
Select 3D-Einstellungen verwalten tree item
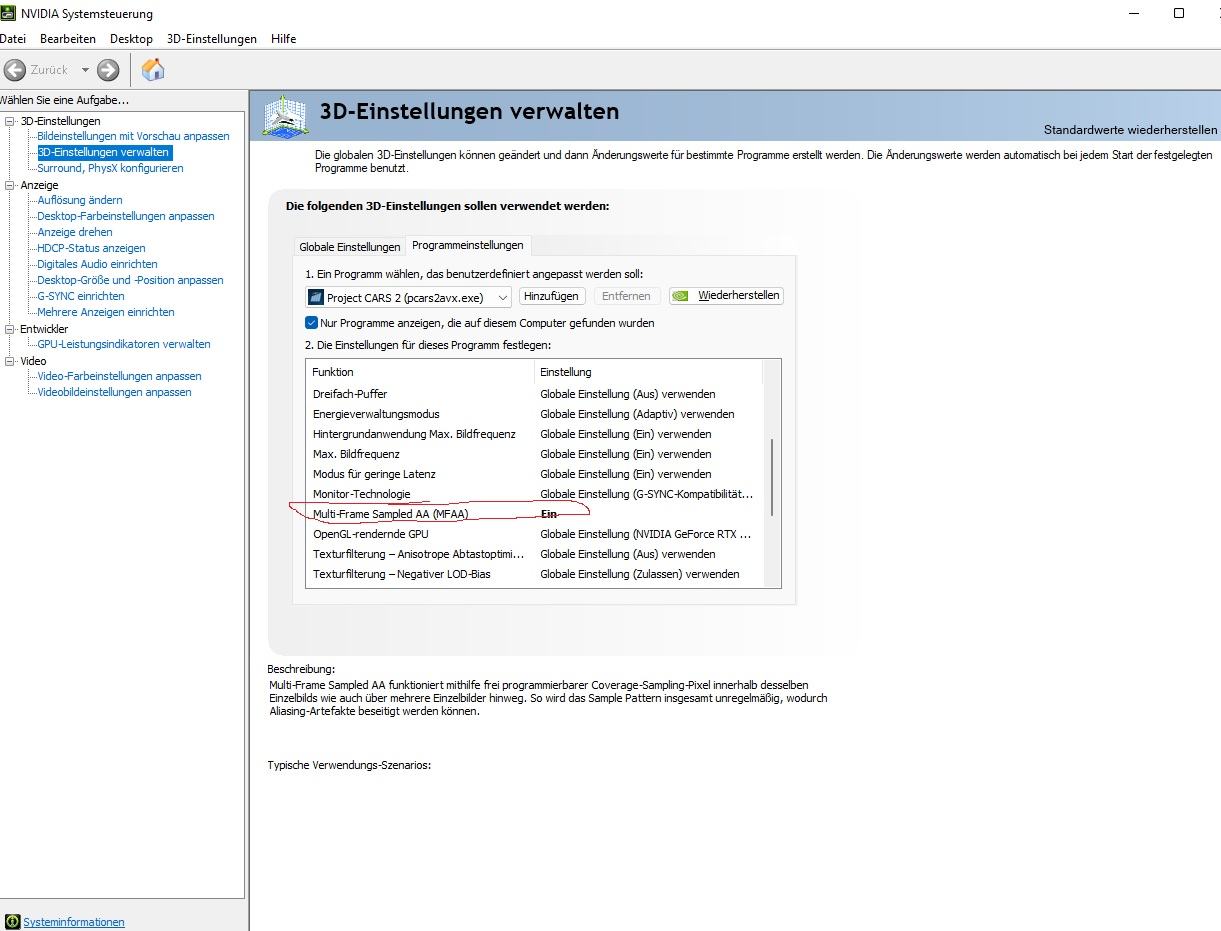point(104,152)
